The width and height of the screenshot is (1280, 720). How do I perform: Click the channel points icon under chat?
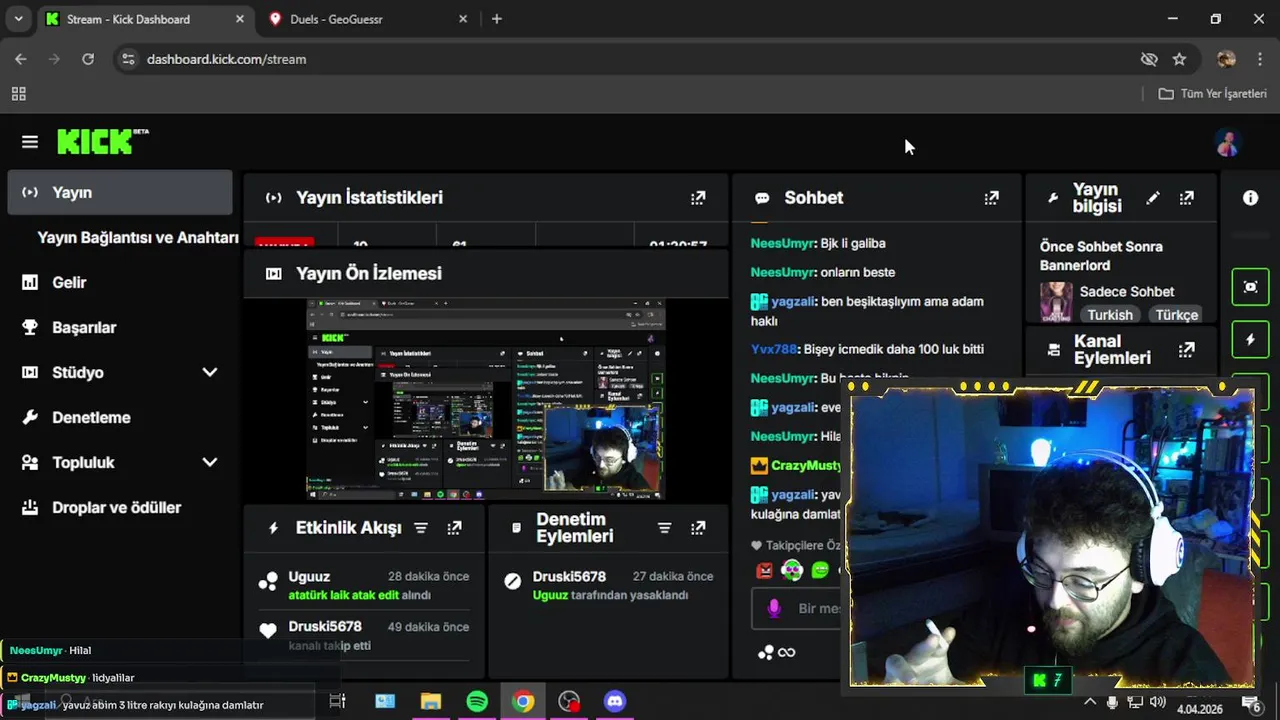(766, 653)
